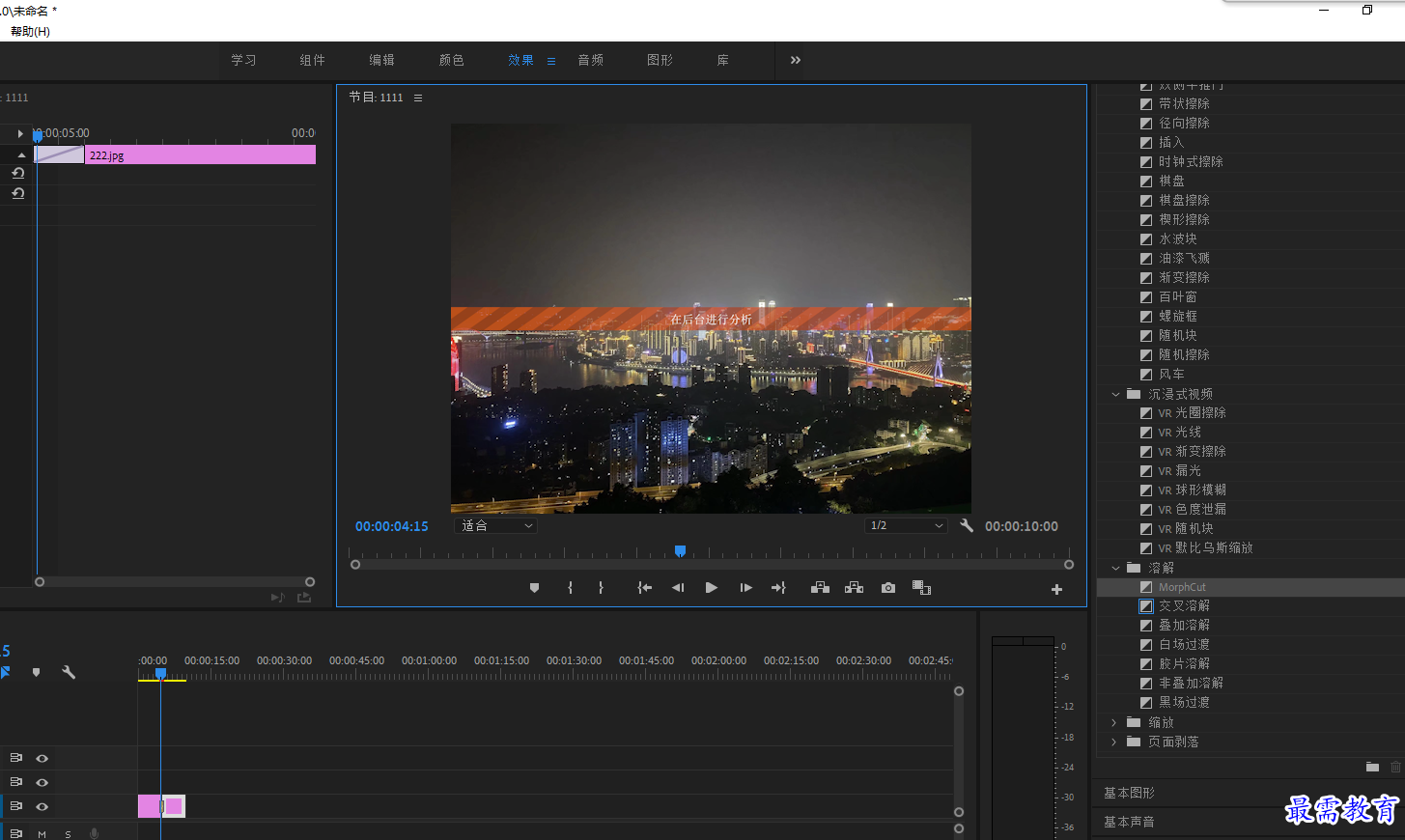Toggle sync lock on middle video track
This screenshot has width=1405, height=840.
click(15, 782)
